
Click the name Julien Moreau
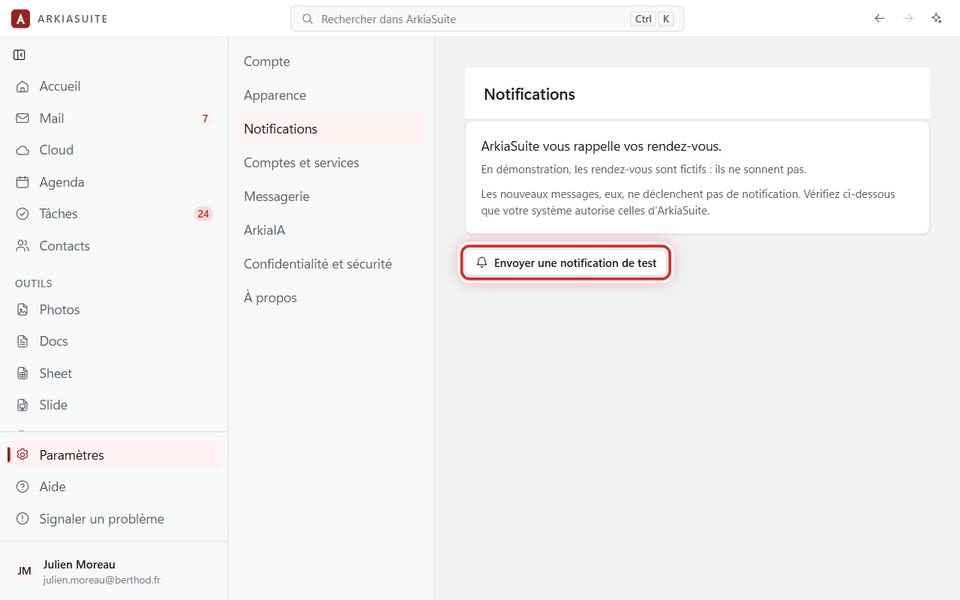tap(79, 564)
